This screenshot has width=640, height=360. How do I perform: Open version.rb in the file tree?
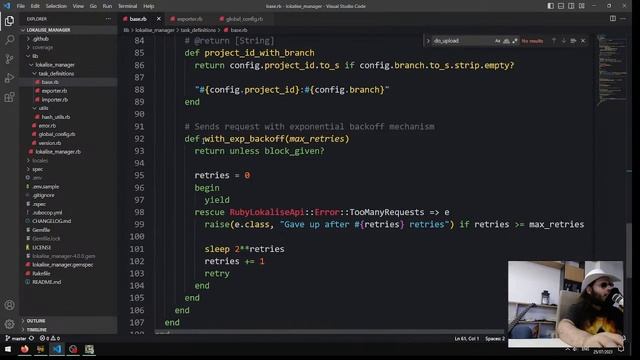49,143
